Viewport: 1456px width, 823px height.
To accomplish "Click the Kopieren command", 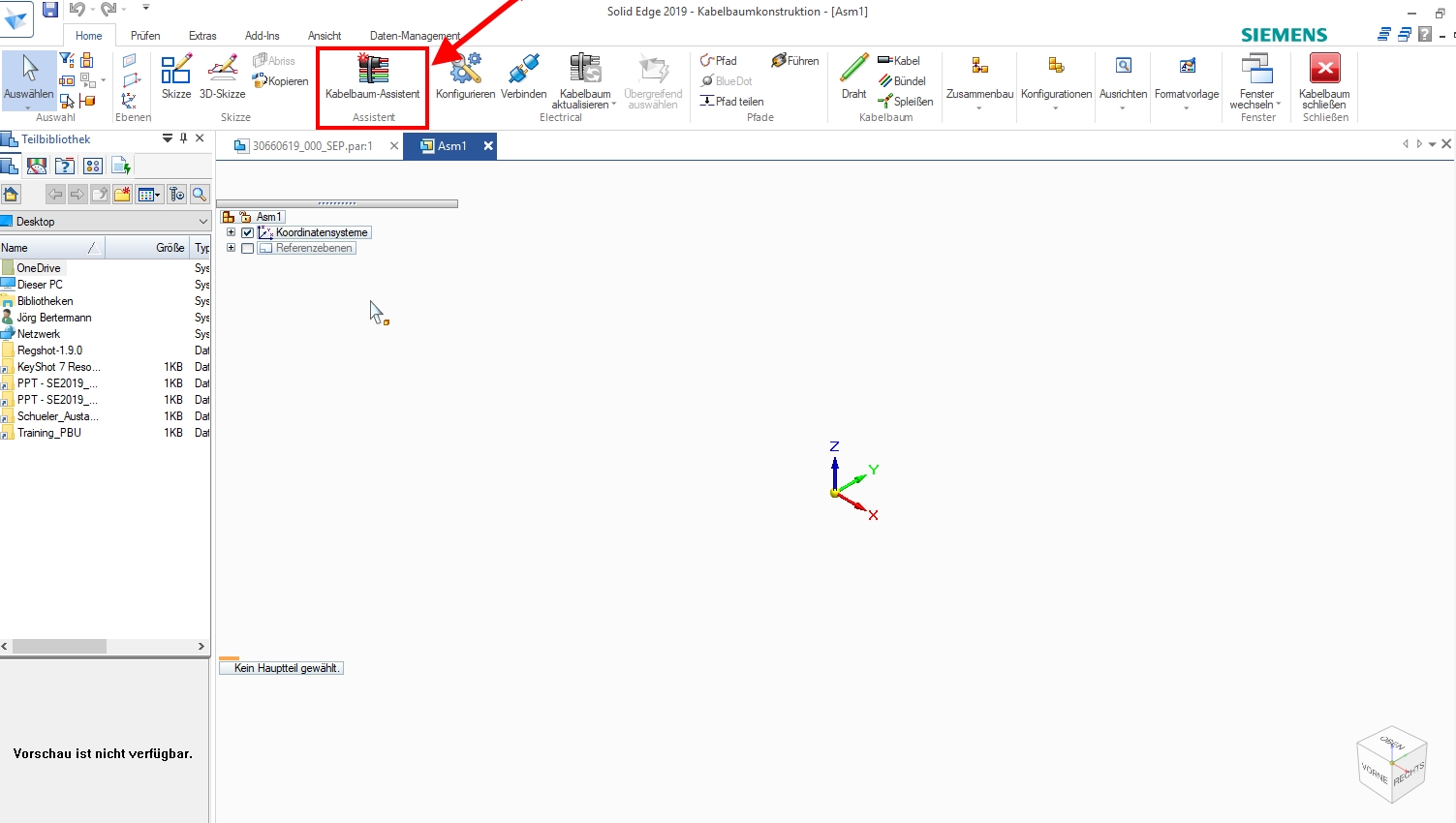I will [x=281, y=81].
